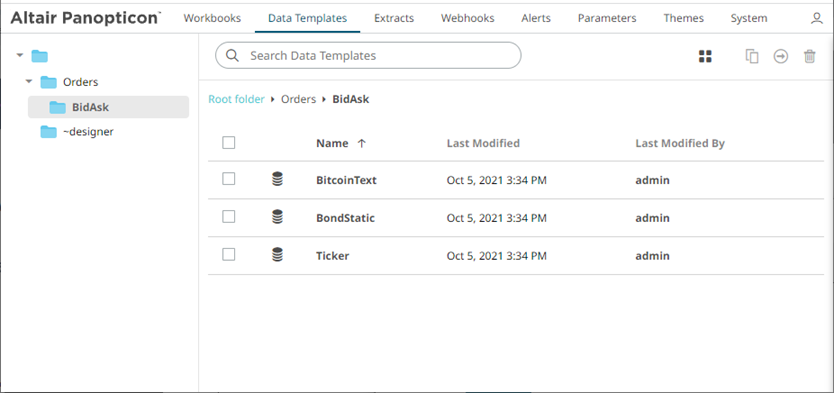Switch to grid view icon
Screen dimensions: 834x393
(x=705, y=56)
